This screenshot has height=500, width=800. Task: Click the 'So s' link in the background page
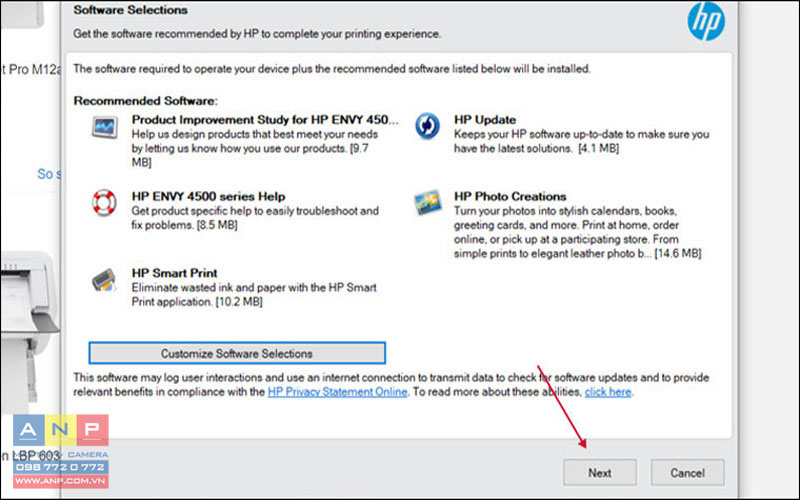coord(48,174)
